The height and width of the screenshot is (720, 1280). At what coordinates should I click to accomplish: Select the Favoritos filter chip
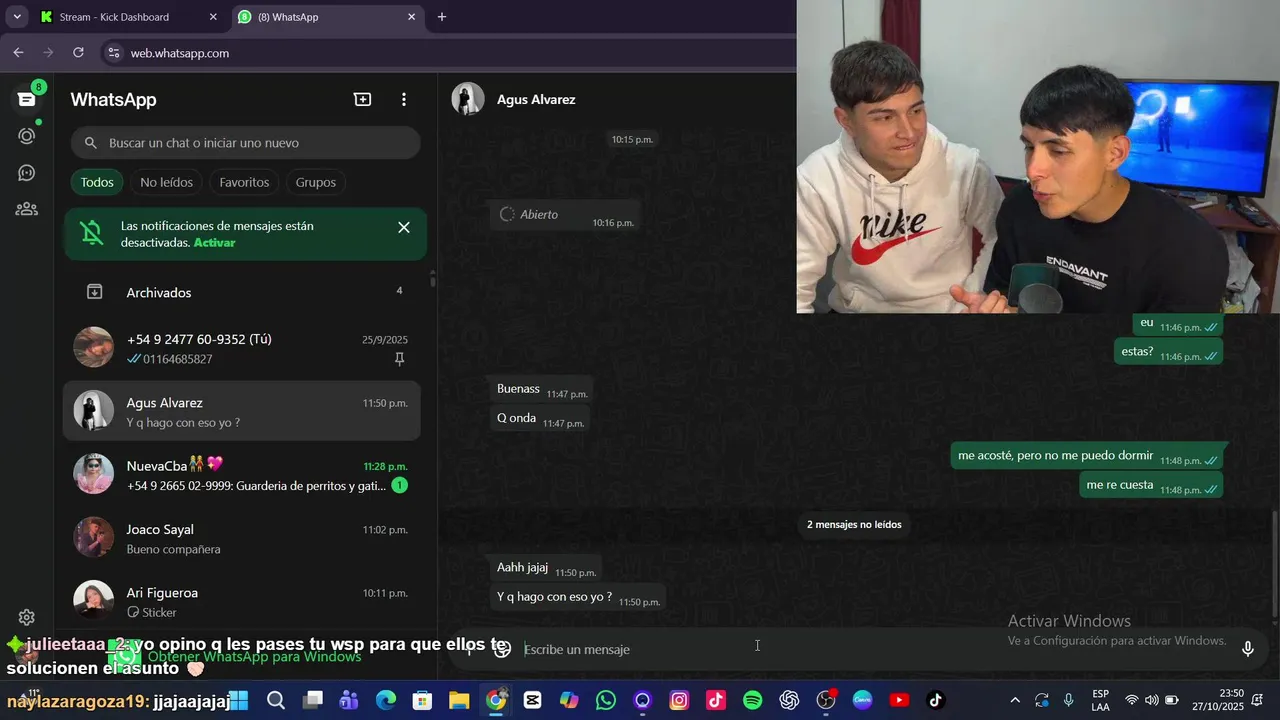pos(244,182)
